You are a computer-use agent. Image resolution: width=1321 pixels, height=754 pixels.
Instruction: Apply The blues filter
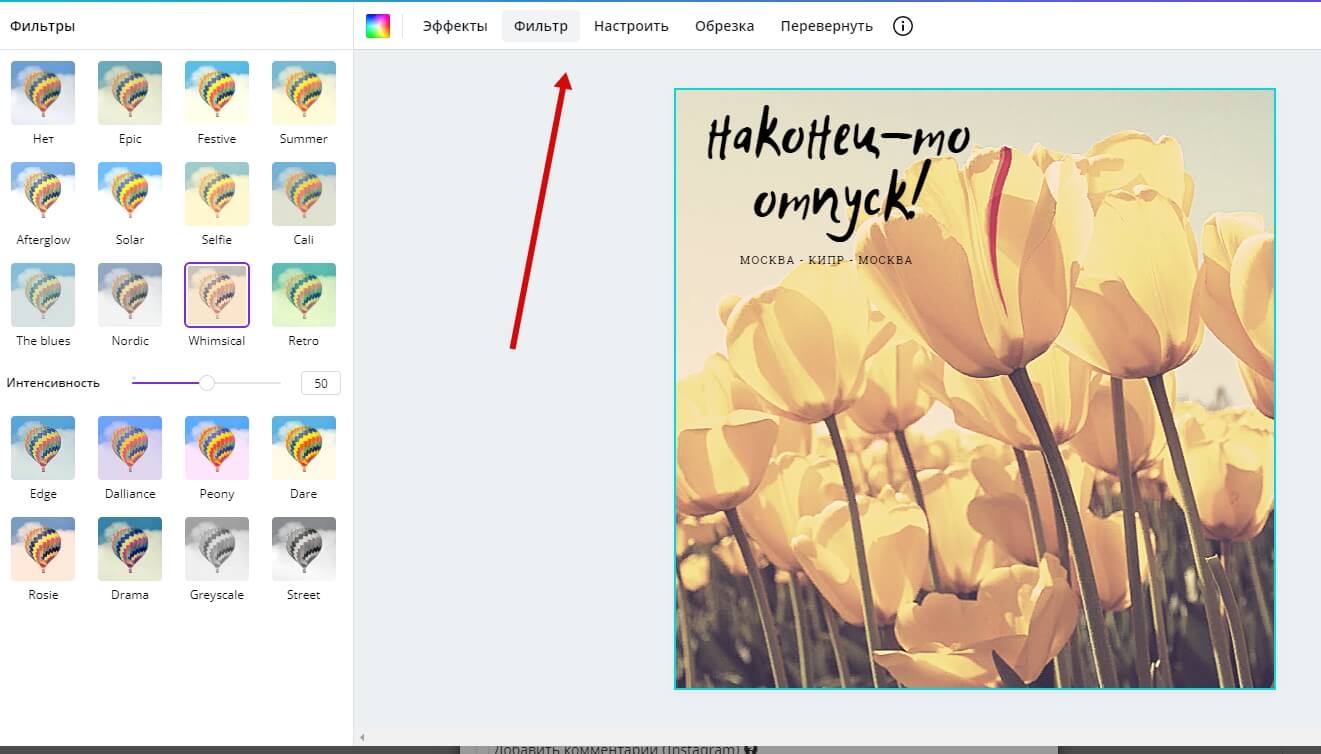click(x=43, y=295)
